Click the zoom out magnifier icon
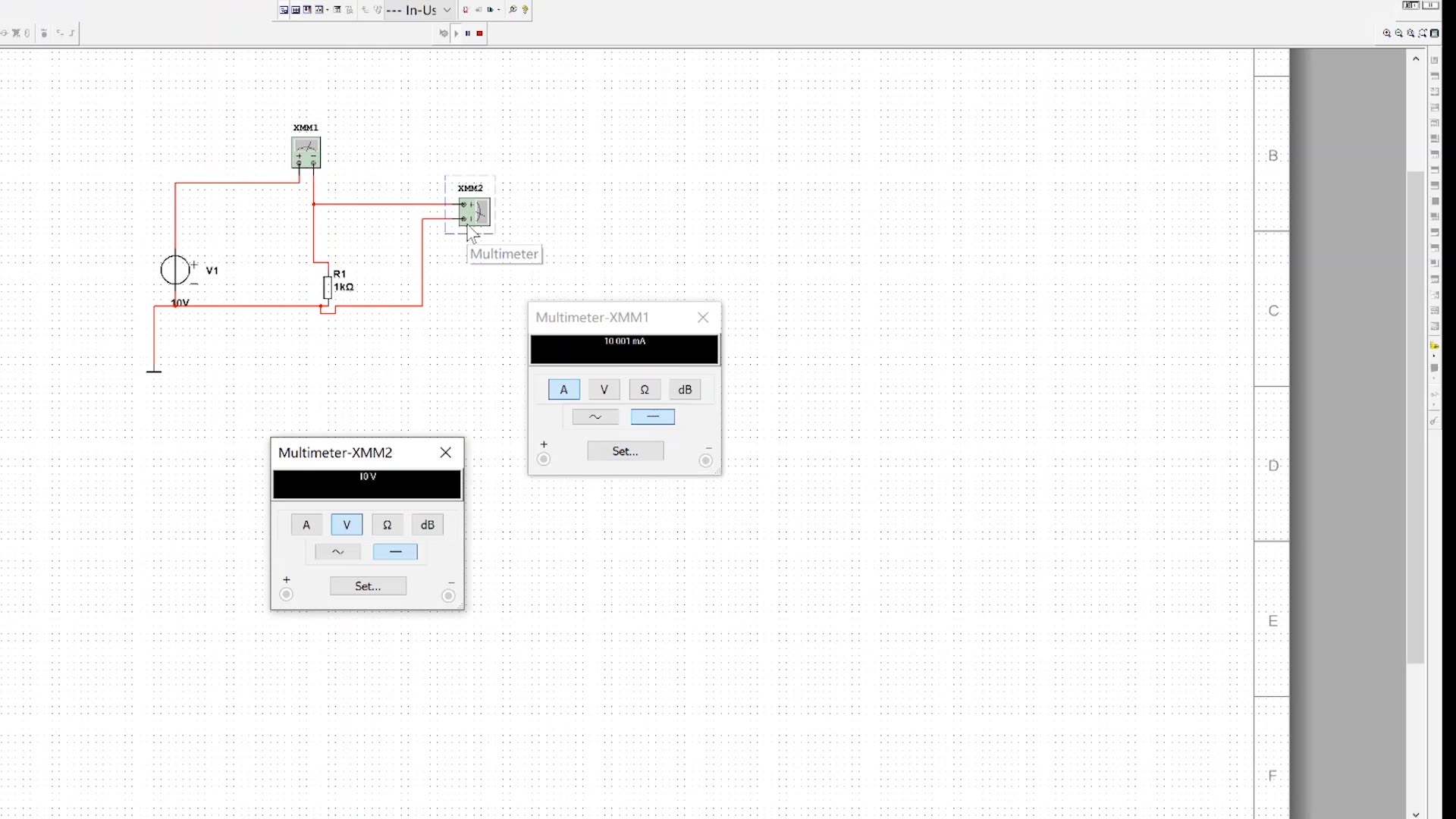1456x819 pixels. tap(1398, 33)
